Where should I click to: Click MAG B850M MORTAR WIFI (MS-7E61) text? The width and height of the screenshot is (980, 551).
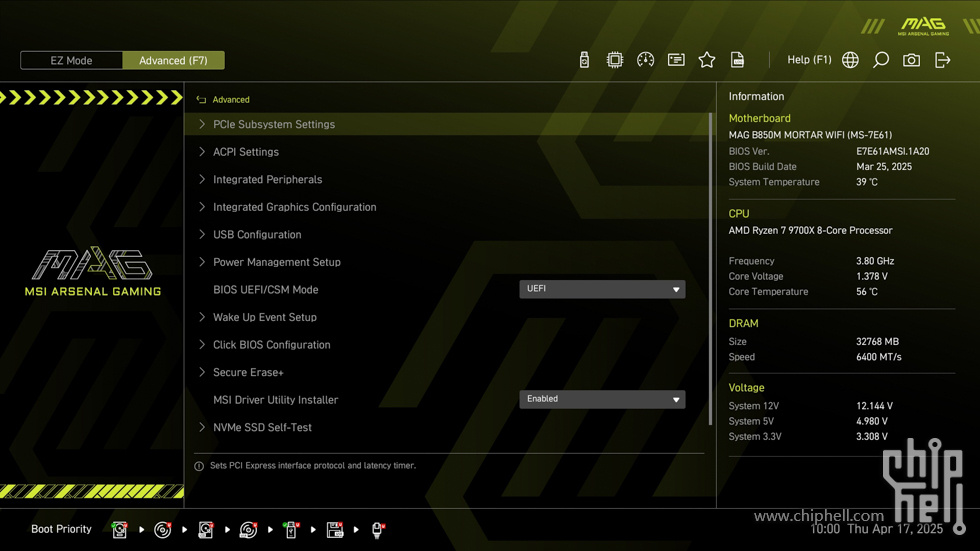[810, 135]
